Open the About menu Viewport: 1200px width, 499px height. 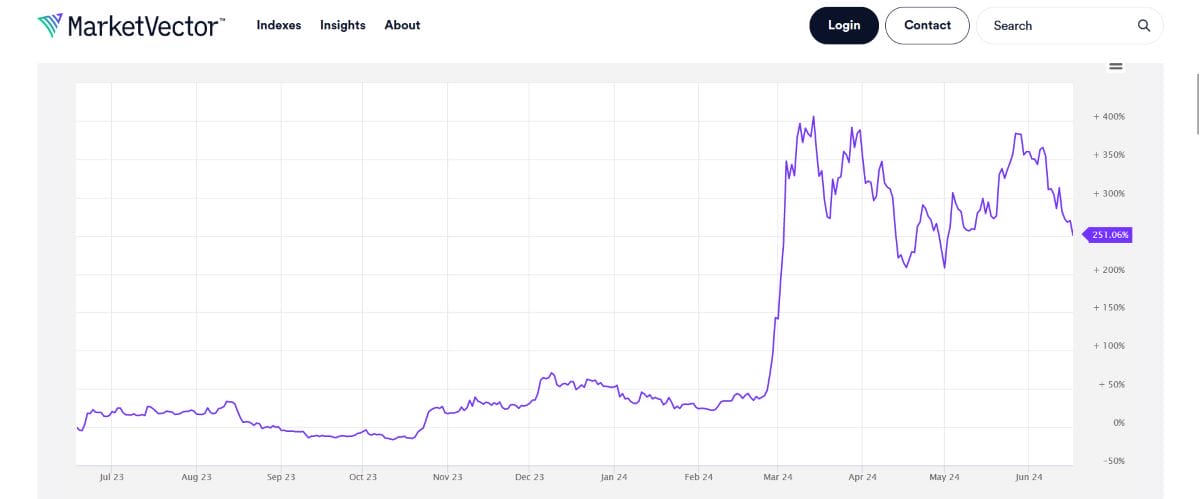tap(402, 25)
